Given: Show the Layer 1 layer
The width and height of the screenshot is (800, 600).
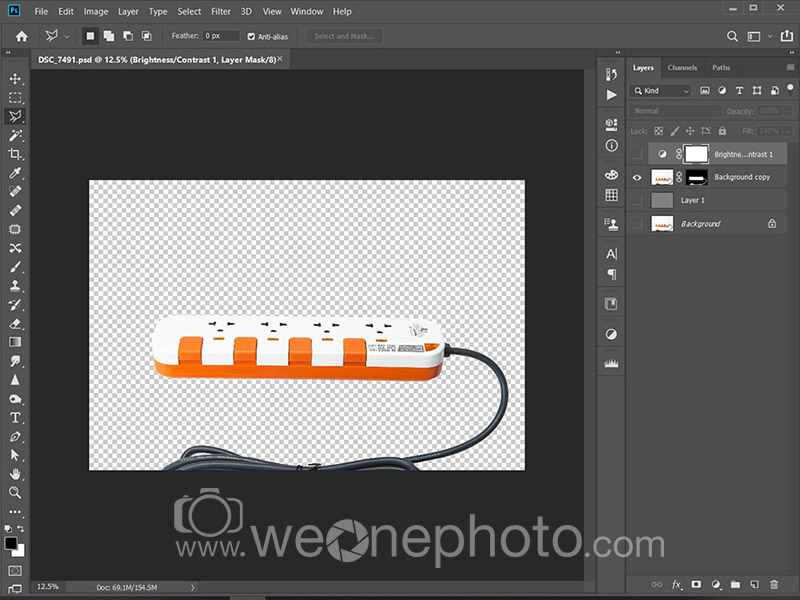Looking at the screenshot, I should [x=637, y=200].
